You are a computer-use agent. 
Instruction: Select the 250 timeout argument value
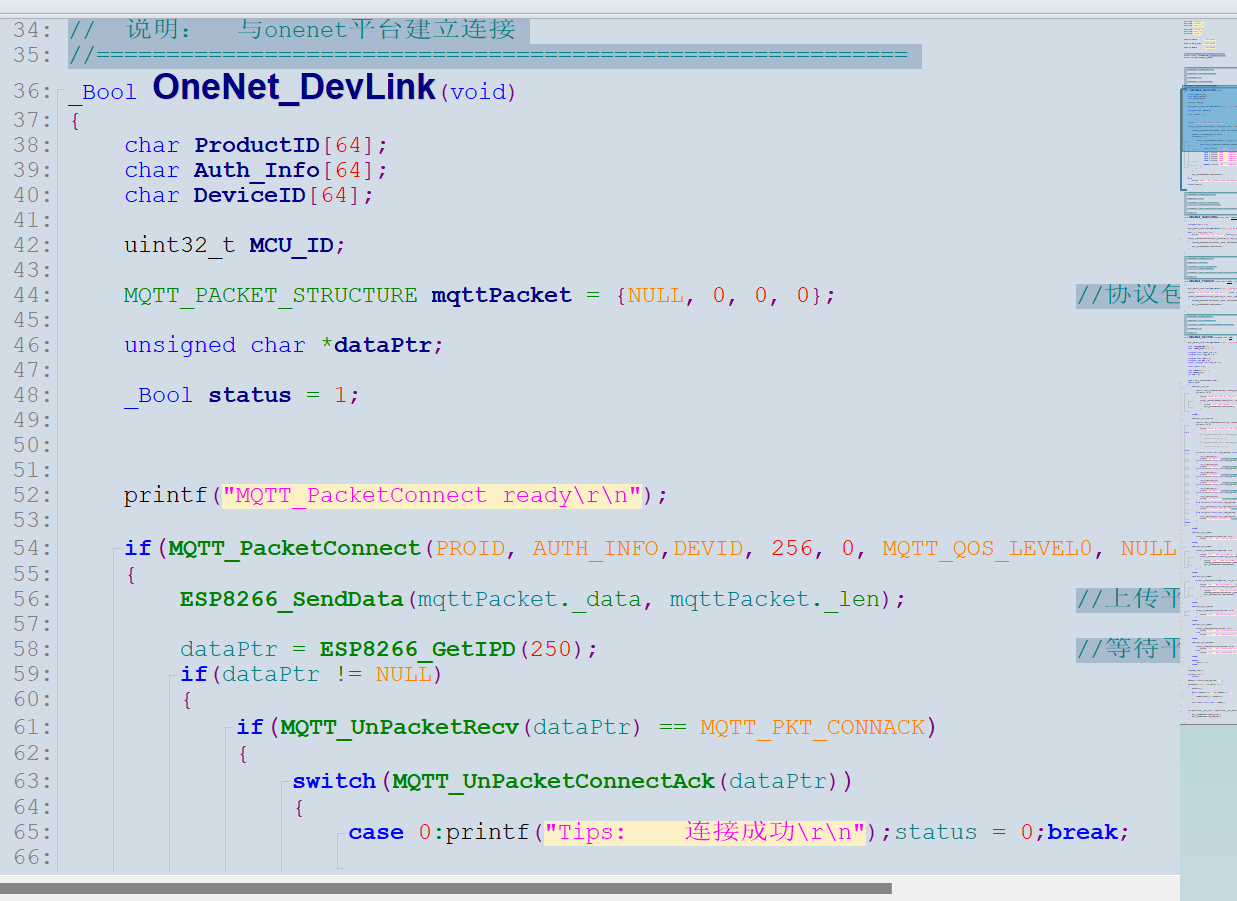[x=551, y=649]
